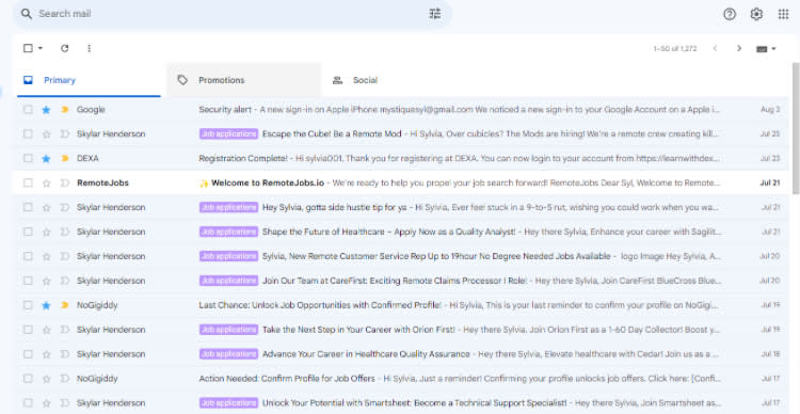Toggle importance marker on DEXA email
Viewport: 800px width, 414px height.
(x=65, y=158)
